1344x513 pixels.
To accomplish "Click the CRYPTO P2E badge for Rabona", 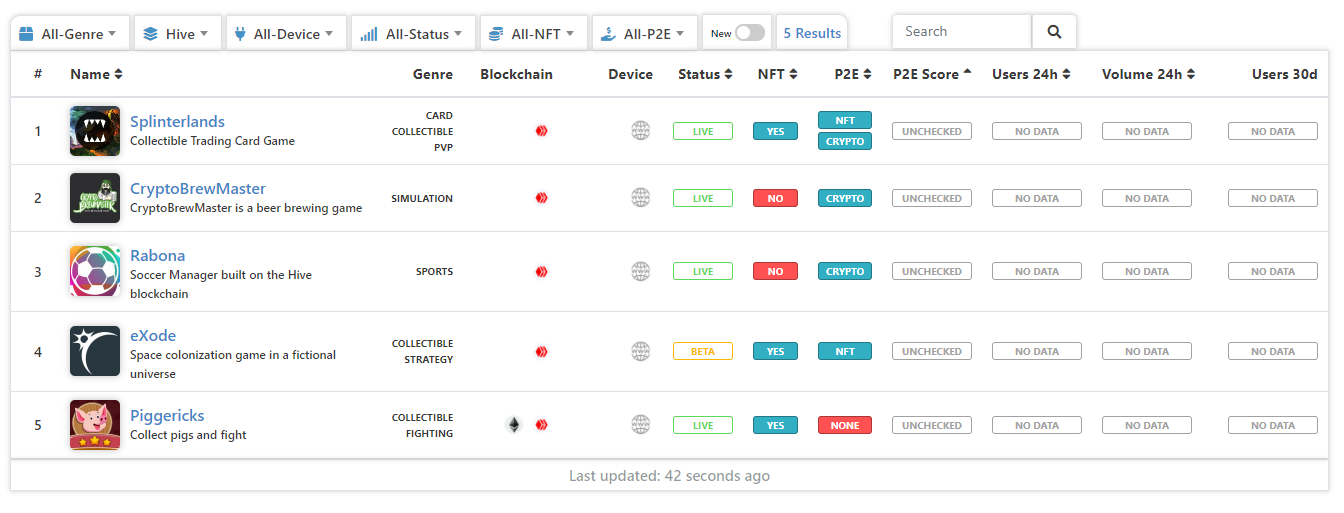I will (x=845, y=271).
